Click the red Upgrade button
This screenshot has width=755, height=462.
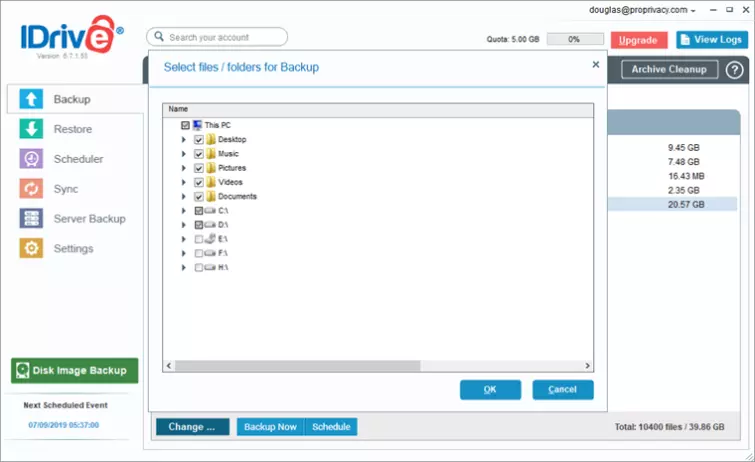click(x=639, y=40)
